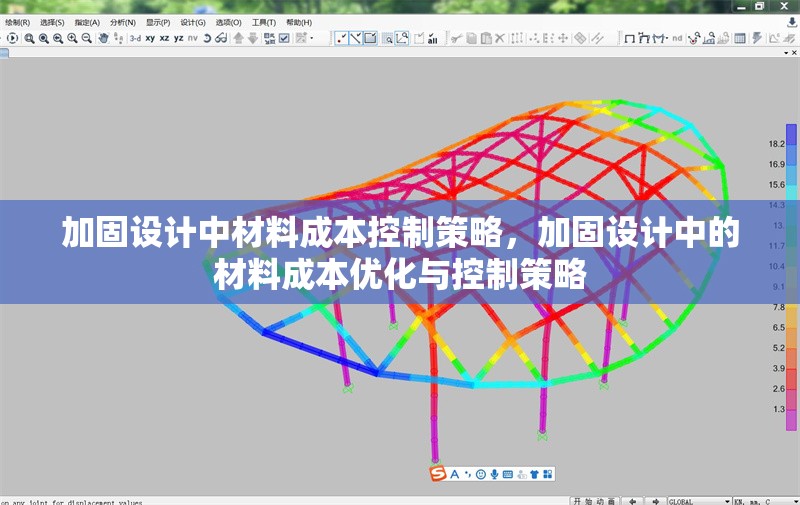Click the download arrow icon top right

pos(792,22)
